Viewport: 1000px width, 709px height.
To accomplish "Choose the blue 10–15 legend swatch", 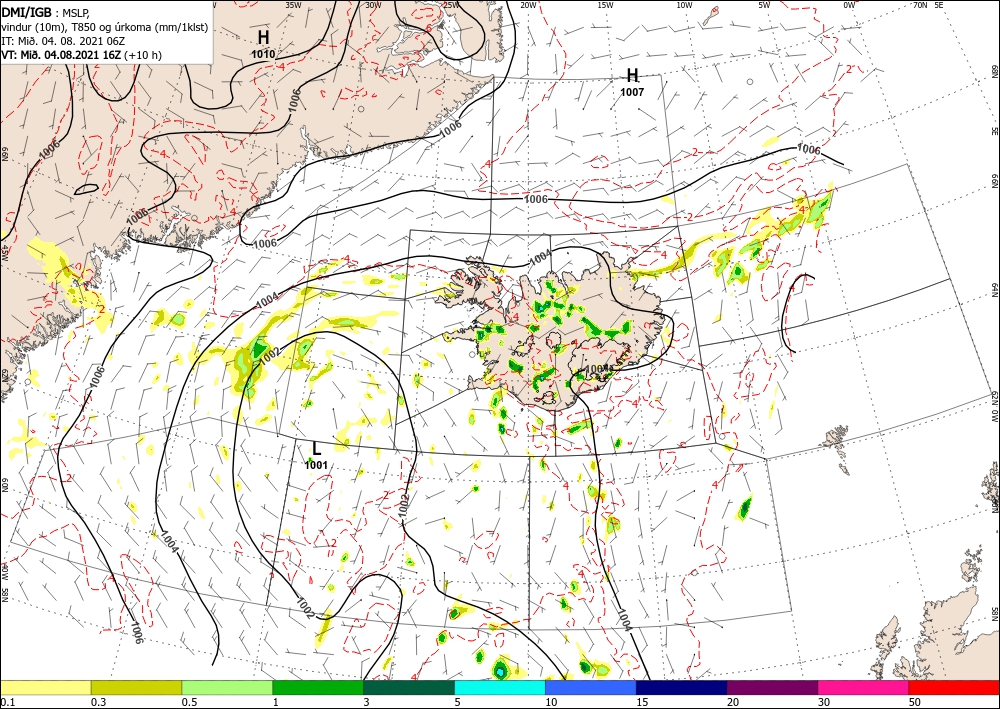I will (591, 687).
